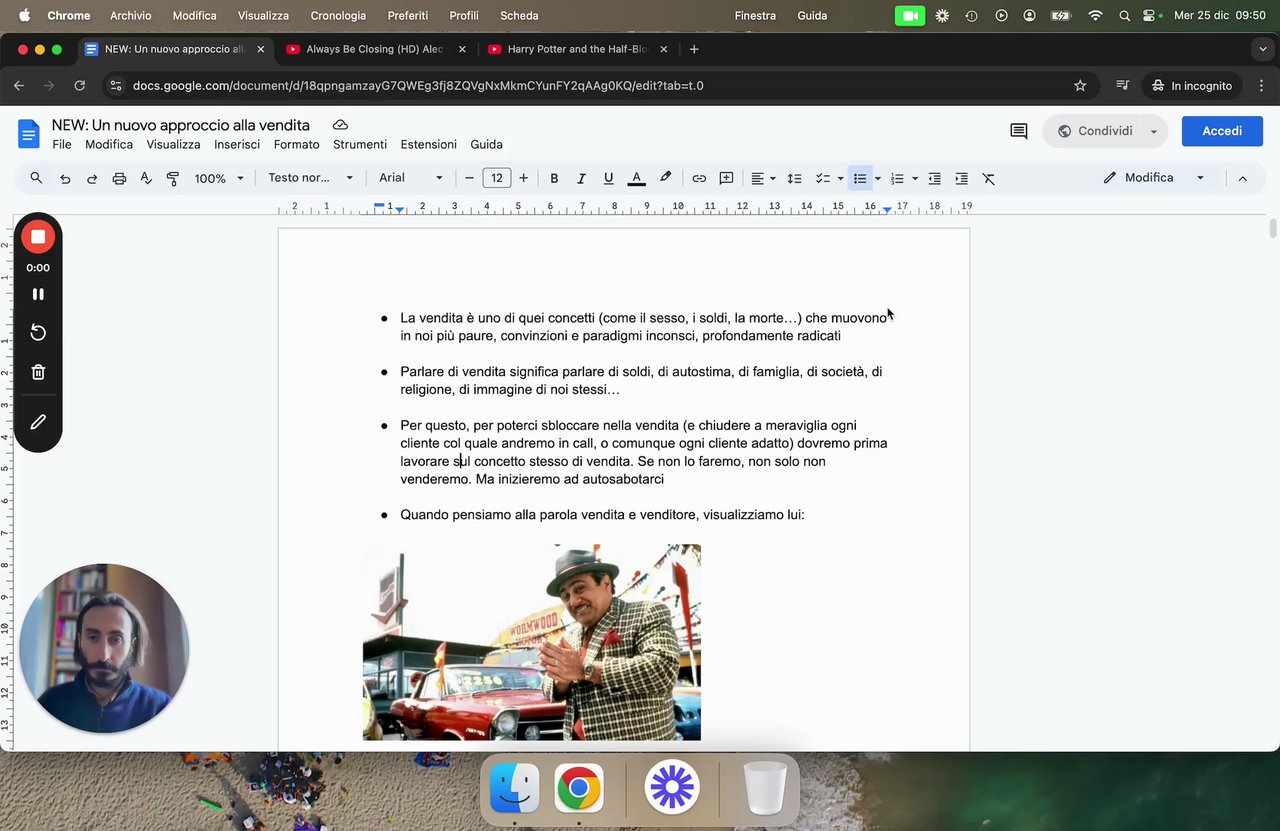Open Chrome media controls icon
This screenshot has height=831, width=1280.
(x=1123, y=86)
